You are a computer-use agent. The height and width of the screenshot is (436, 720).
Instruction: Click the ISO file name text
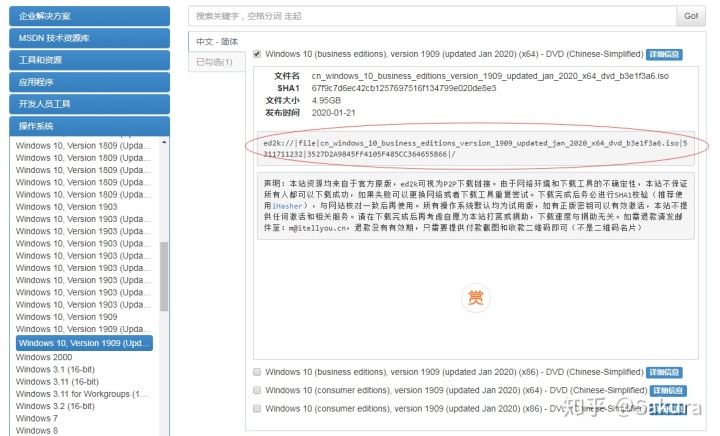[x=490, y=76]
